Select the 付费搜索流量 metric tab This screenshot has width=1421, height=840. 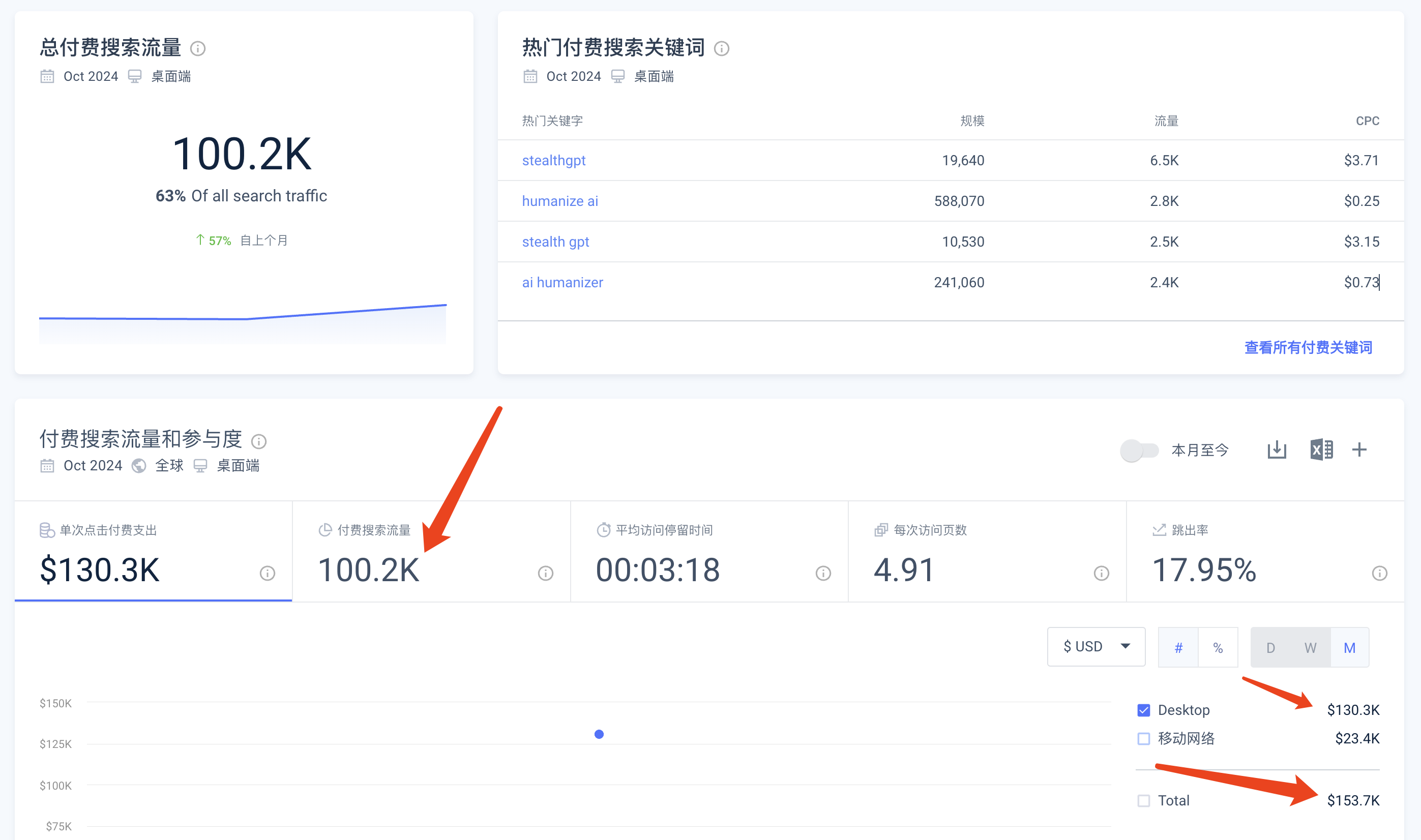(431, 551)
